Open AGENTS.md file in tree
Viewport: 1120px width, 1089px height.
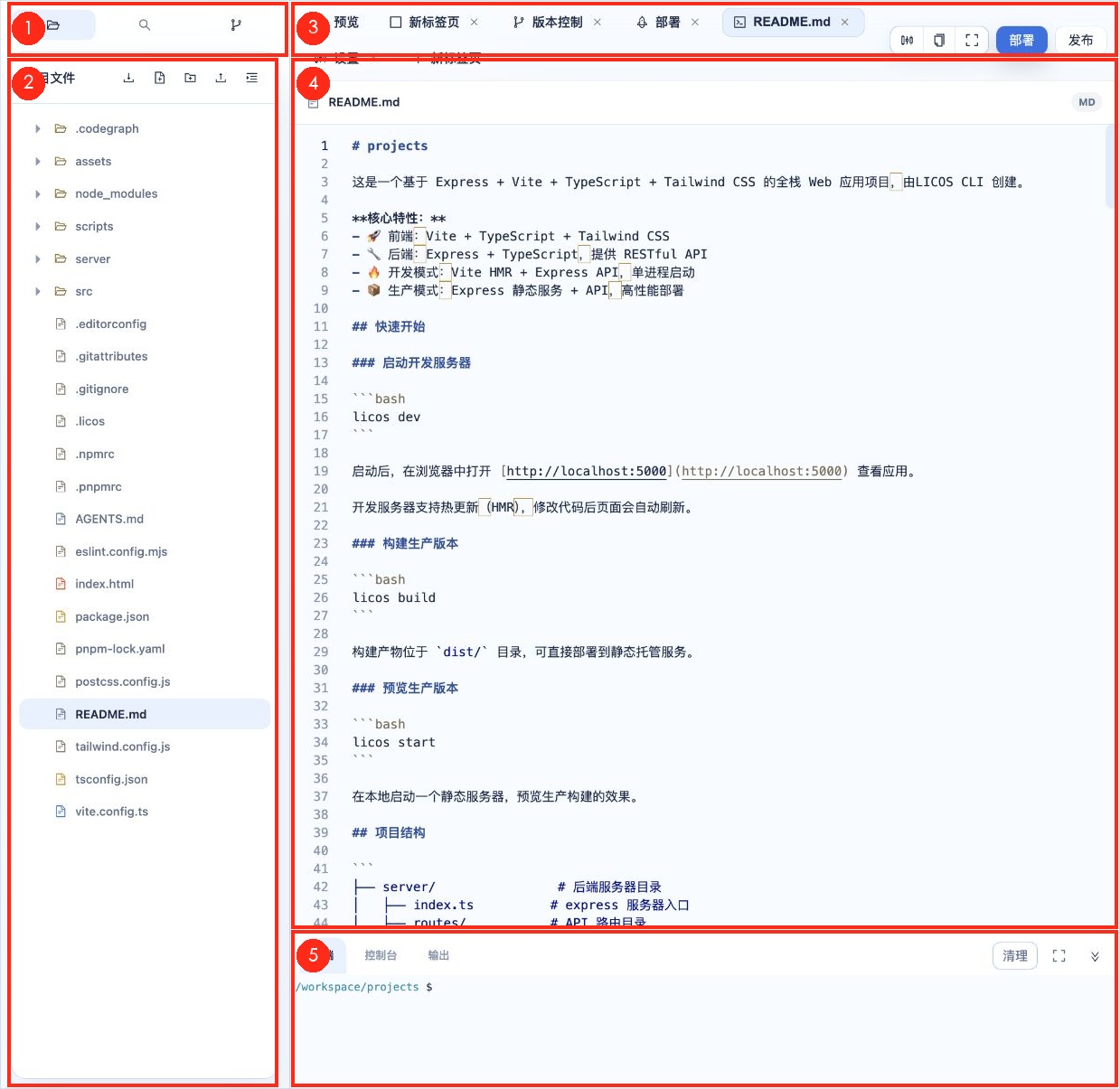click(x=145, y=519)
